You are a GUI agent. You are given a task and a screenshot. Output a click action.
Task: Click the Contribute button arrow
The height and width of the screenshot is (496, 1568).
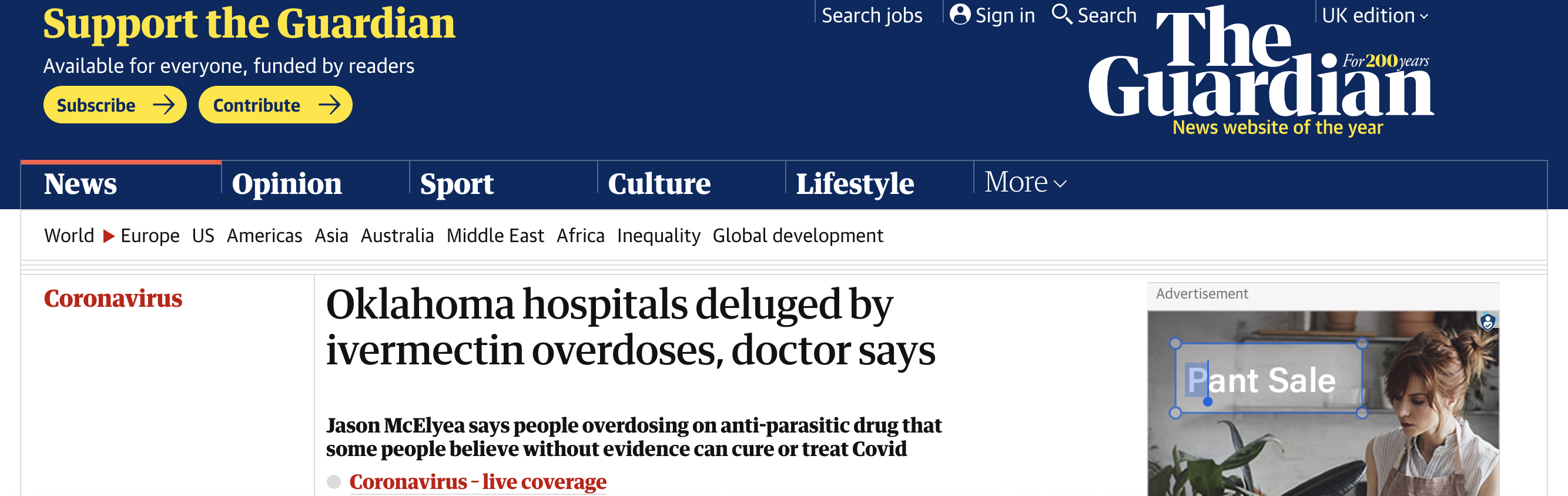[329, 105]
